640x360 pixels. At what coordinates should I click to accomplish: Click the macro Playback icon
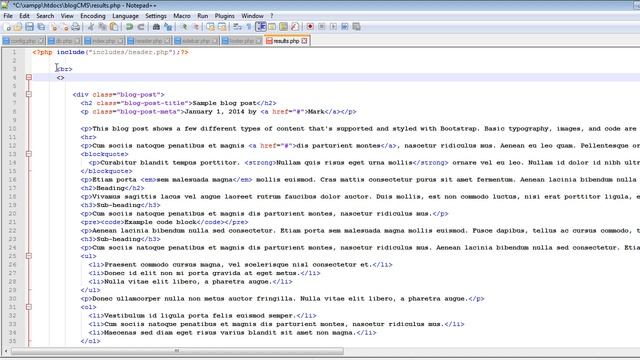pyautogui.click(x=333, y=27)
